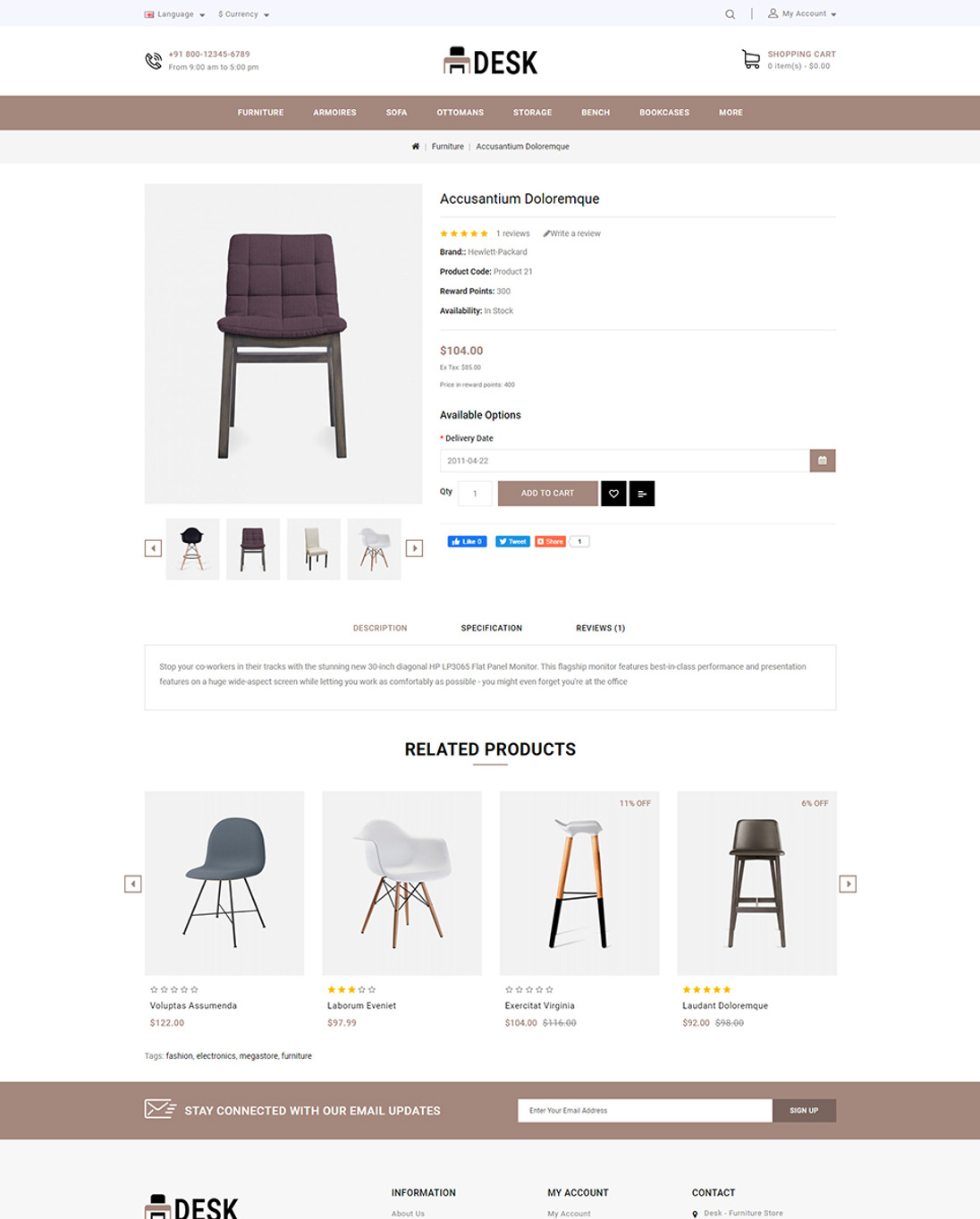Open the shopping cart icon

pos(751,59)
